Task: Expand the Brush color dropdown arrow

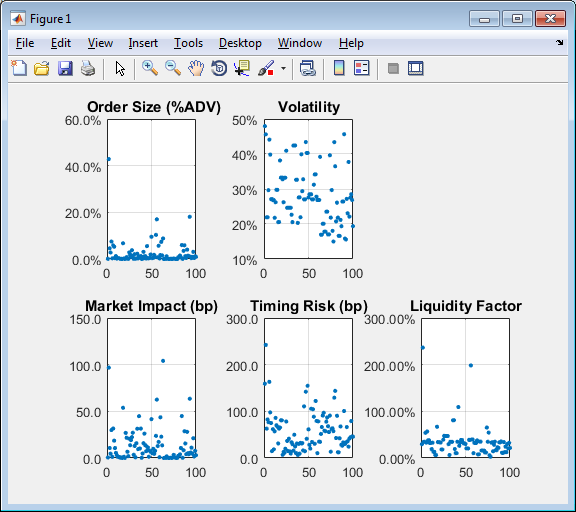Action: [x=283, y=68]
